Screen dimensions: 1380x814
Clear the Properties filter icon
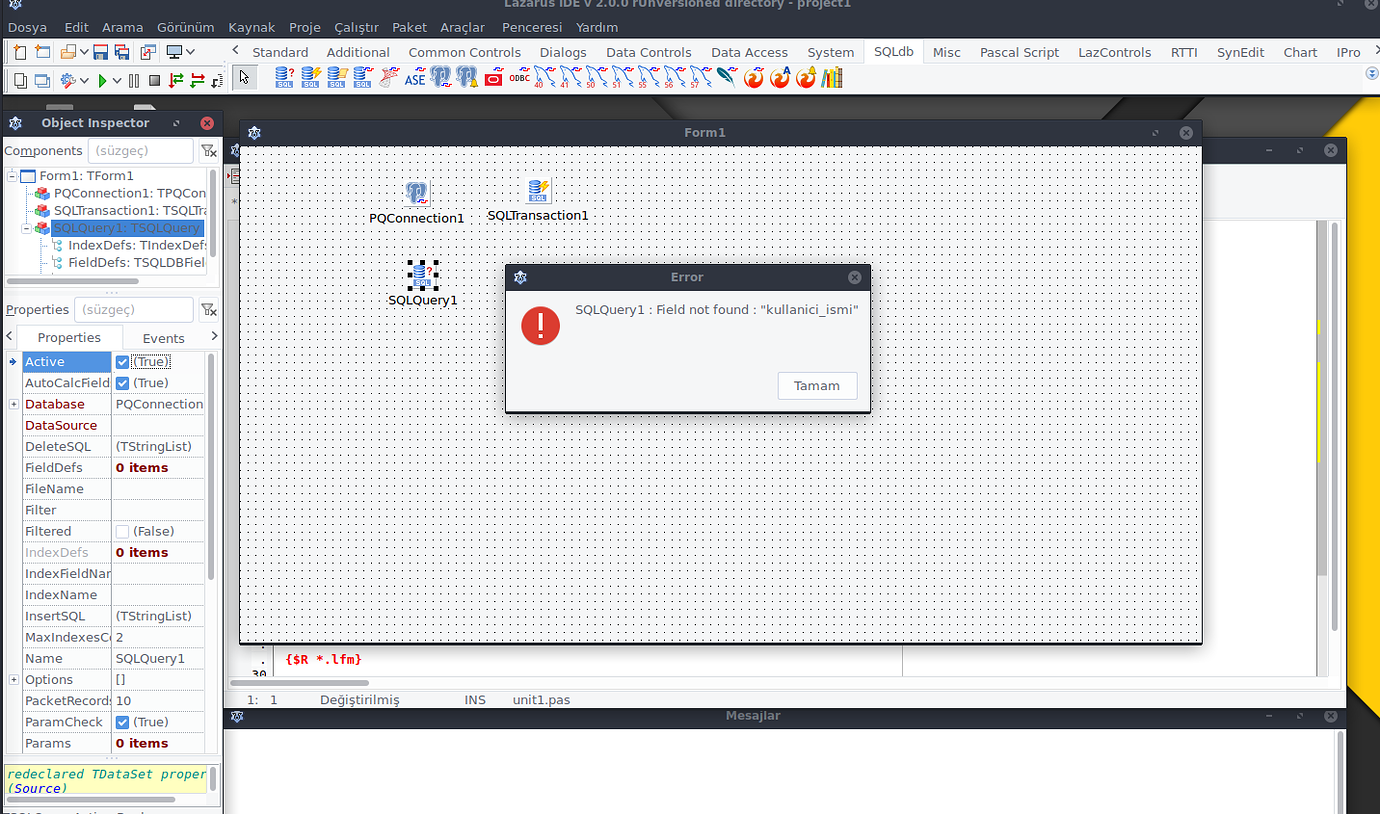[208, 310]
